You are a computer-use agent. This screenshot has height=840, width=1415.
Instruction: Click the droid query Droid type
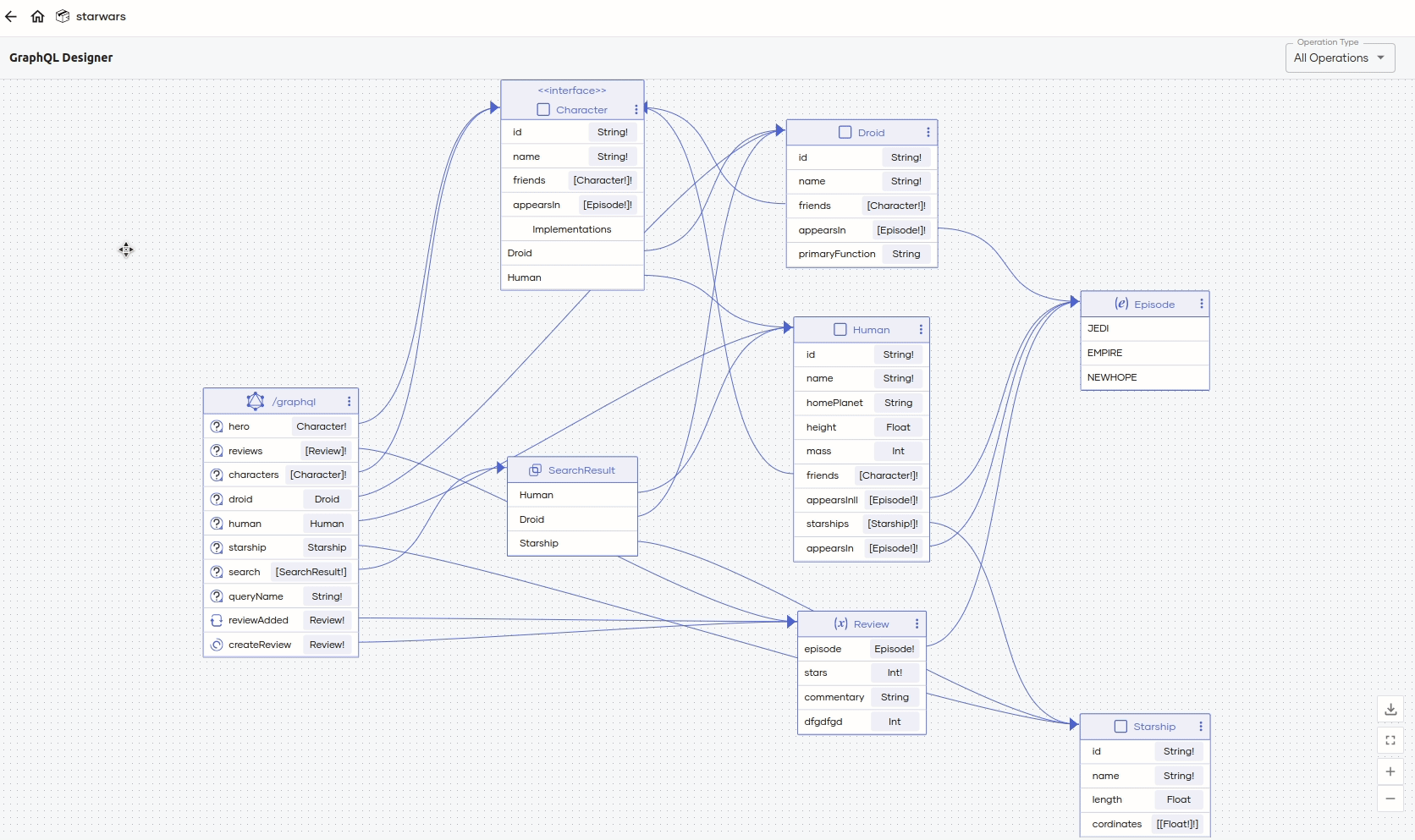(x=327, y=499)
